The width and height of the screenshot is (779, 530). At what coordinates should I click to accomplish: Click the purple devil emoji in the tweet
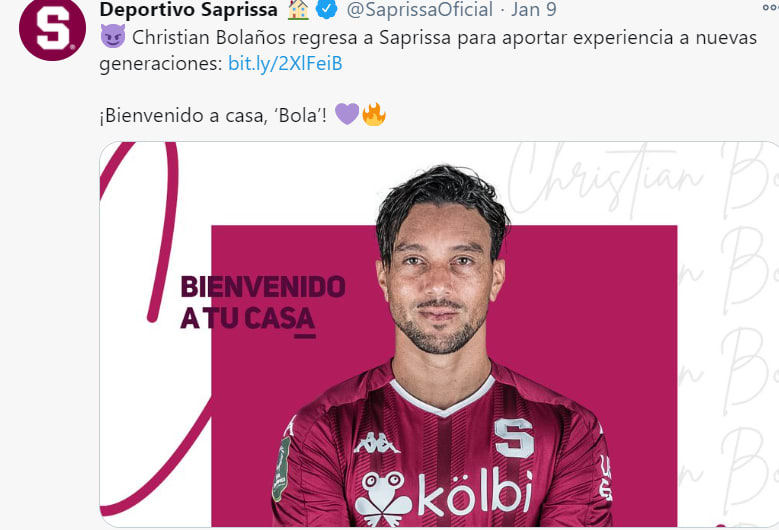point(113,37)
